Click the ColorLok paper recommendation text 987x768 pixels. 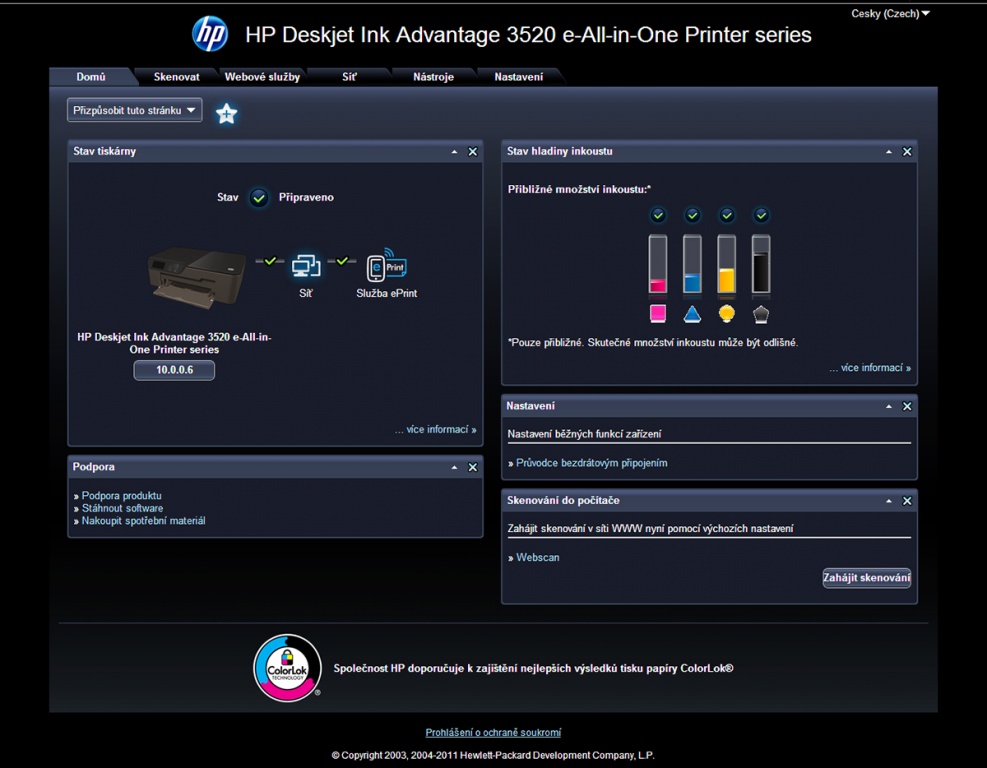coord(533,669)
